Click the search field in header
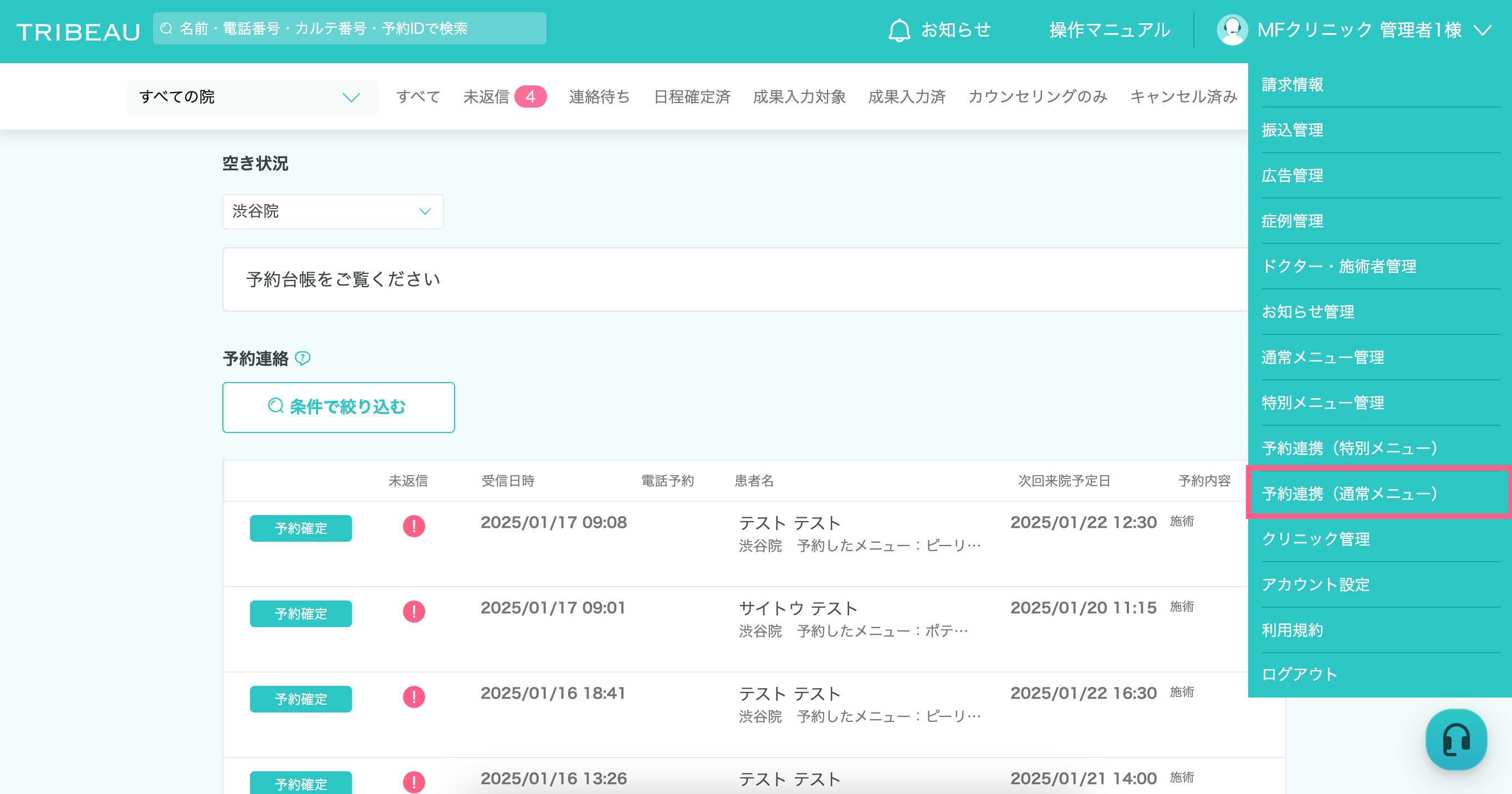This screenshot has height=794, width=1512. pos(349,28)
